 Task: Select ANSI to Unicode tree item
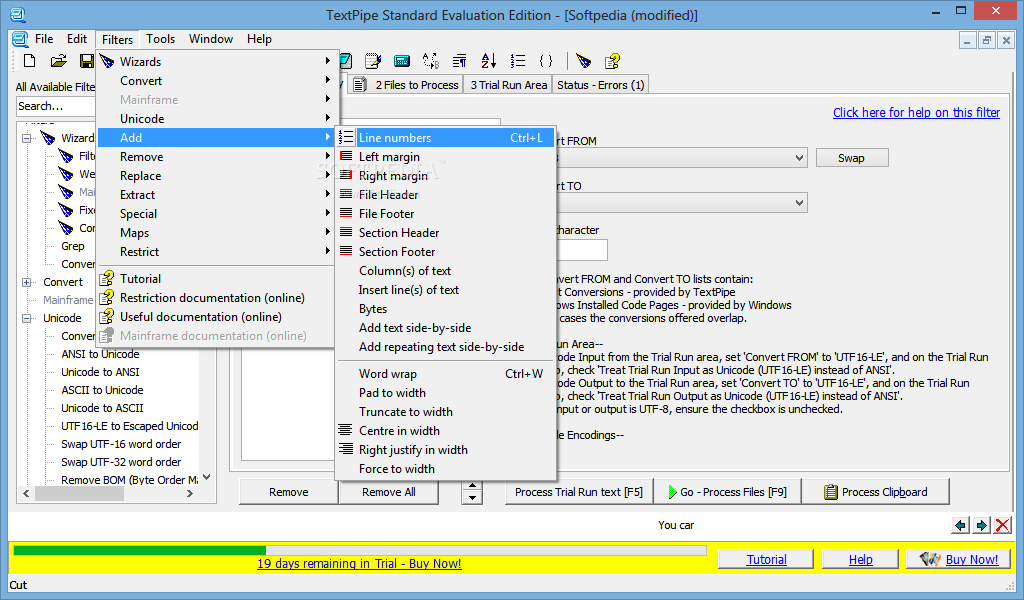point(100,354)
